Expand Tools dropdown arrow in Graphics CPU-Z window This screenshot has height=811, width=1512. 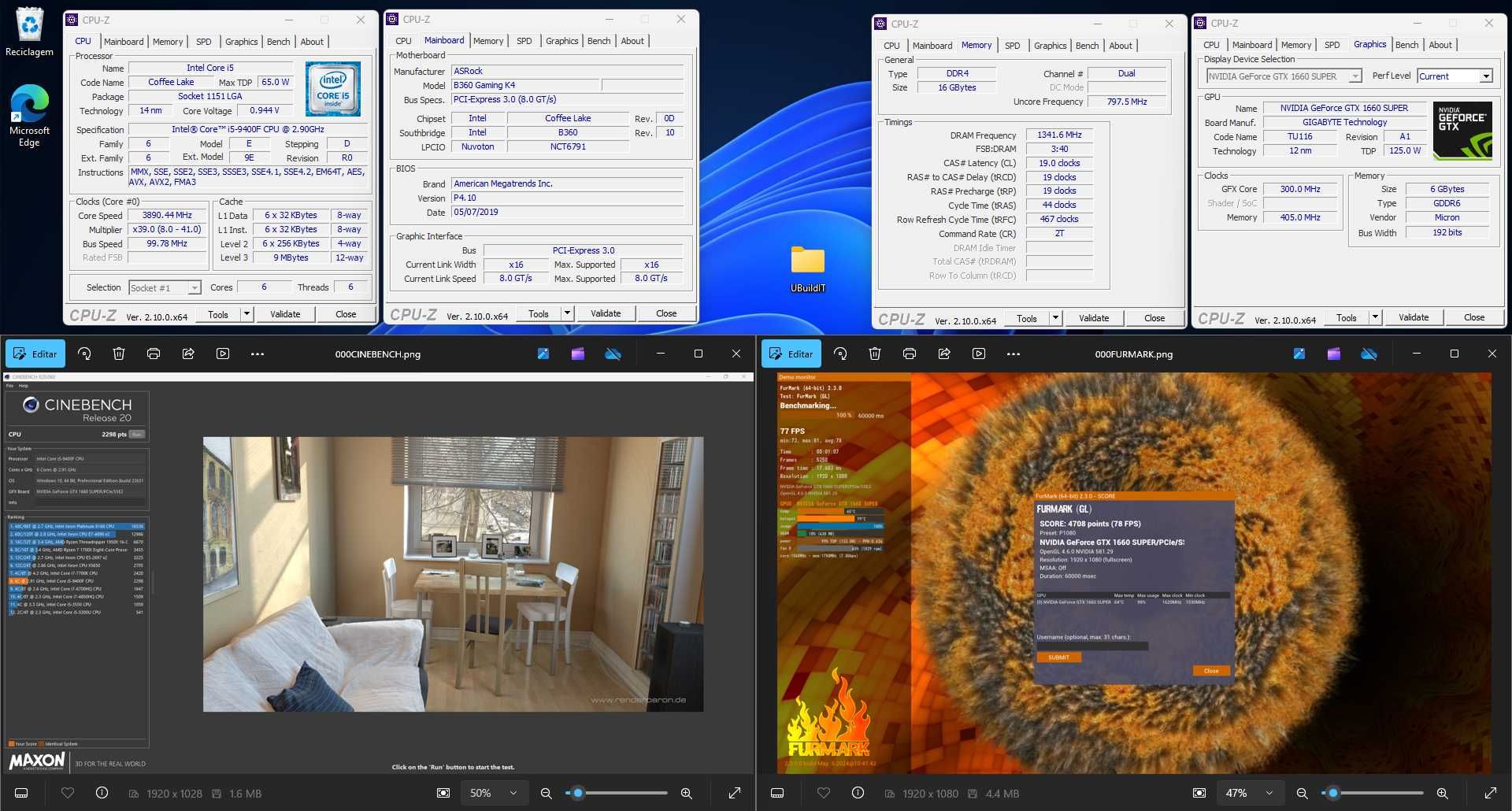[x=1375, y=317]
